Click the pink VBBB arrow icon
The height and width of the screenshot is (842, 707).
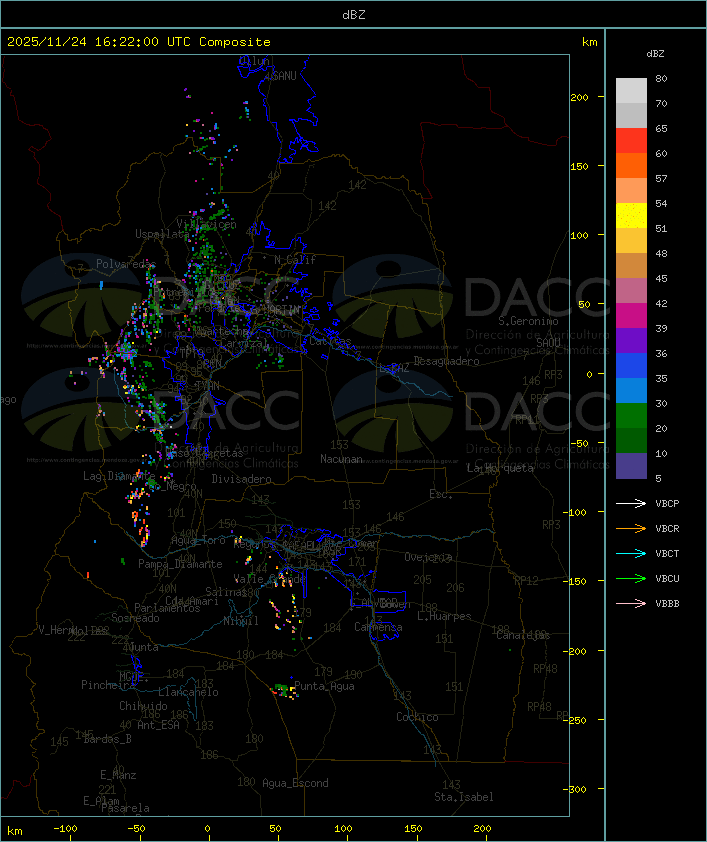pyautogui.click(x=631, y=603)
